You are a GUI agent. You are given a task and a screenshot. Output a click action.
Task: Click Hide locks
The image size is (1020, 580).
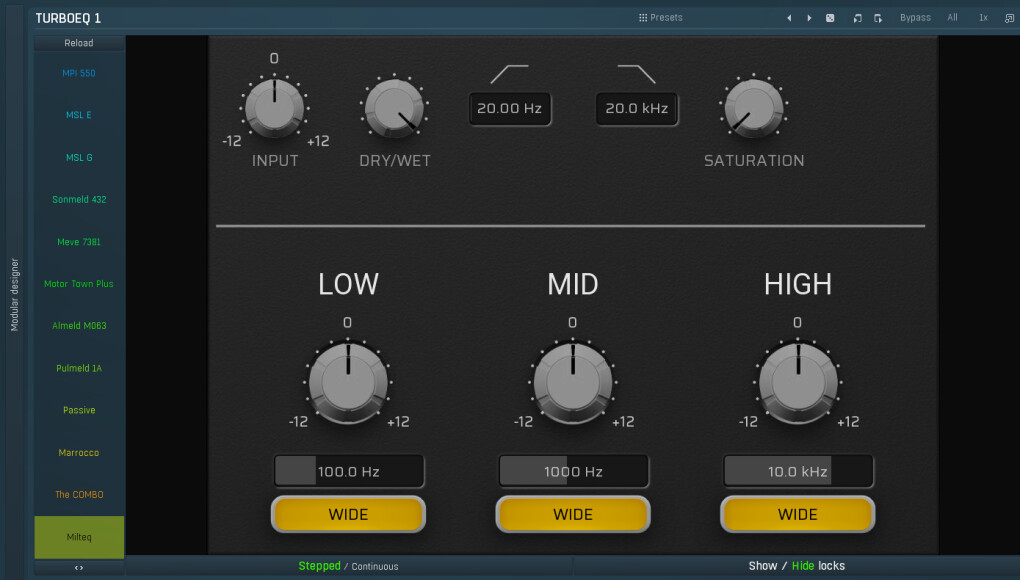(803, 566)
